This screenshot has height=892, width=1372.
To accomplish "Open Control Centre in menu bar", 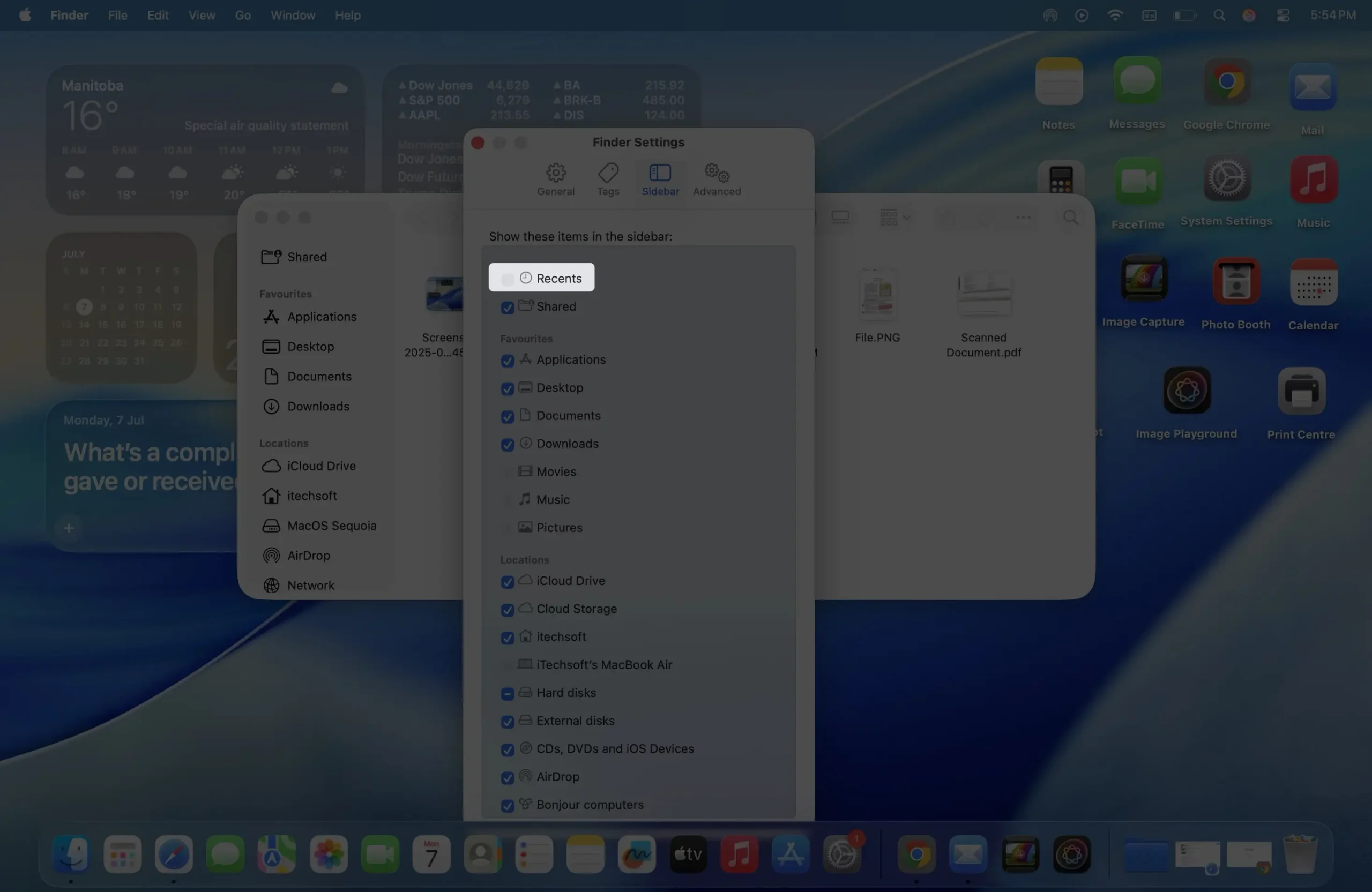I will [1282, 16].
